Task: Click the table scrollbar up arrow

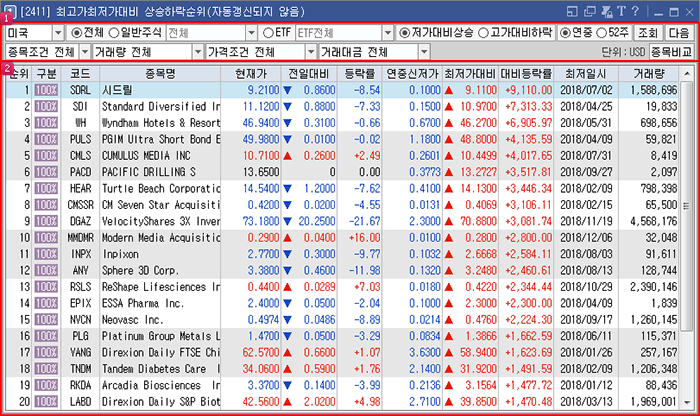Action: pyautogui.click(x=687, y=73)
